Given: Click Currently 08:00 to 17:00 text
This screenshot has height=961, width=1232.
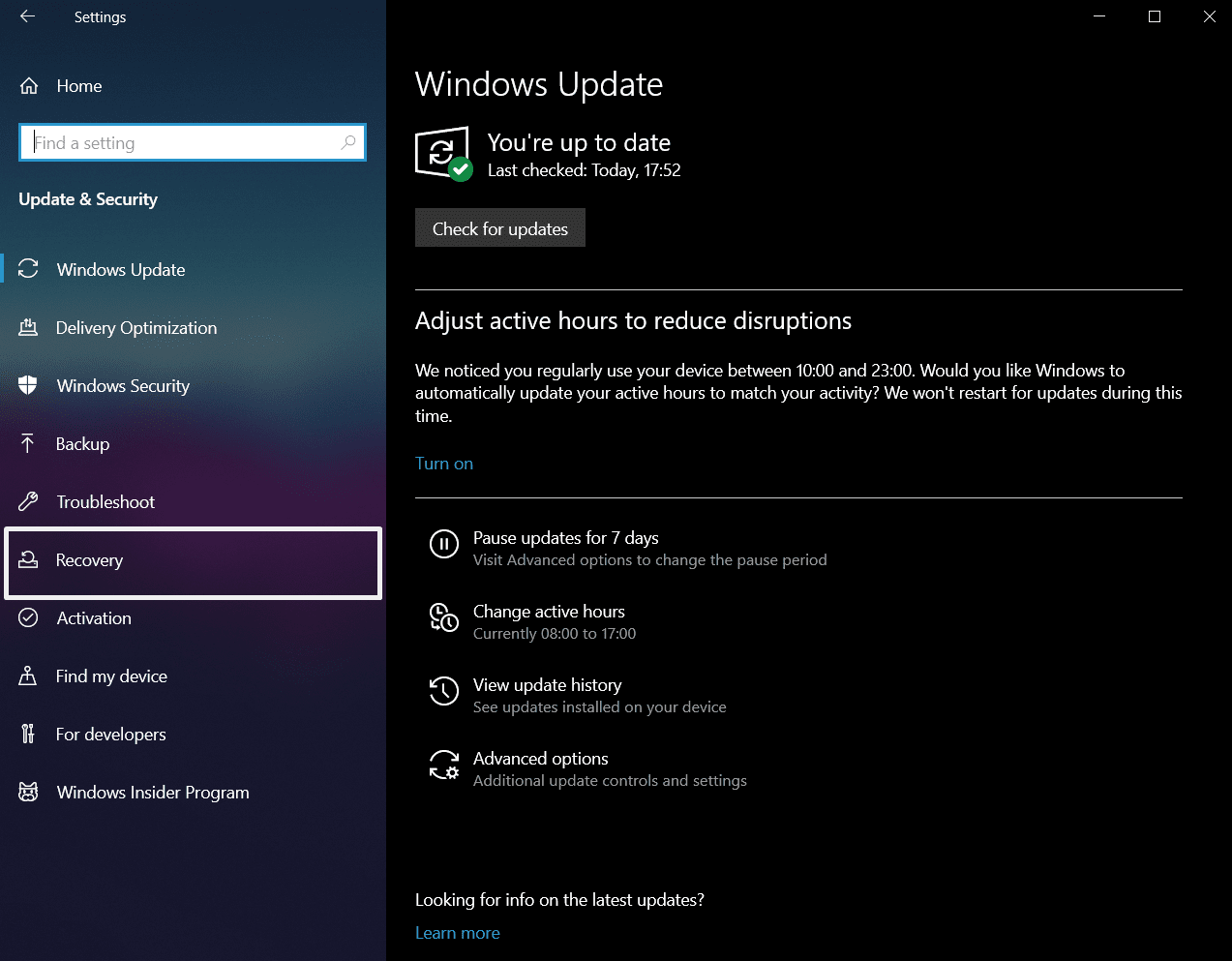Looking at the screenshot, I should [555, 634].
